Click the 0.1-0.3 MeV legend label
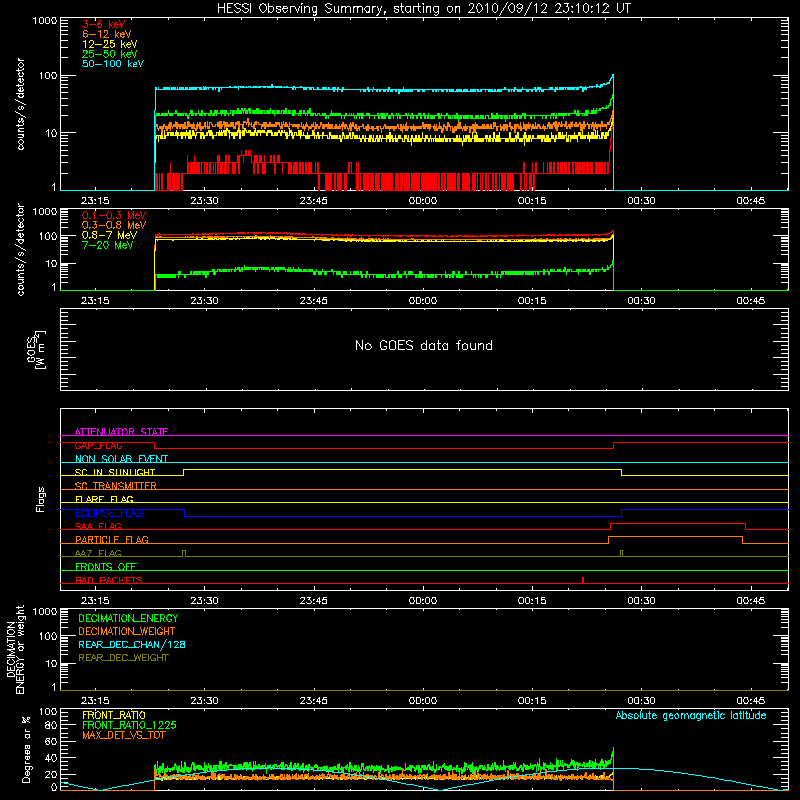 click(114, 215)
